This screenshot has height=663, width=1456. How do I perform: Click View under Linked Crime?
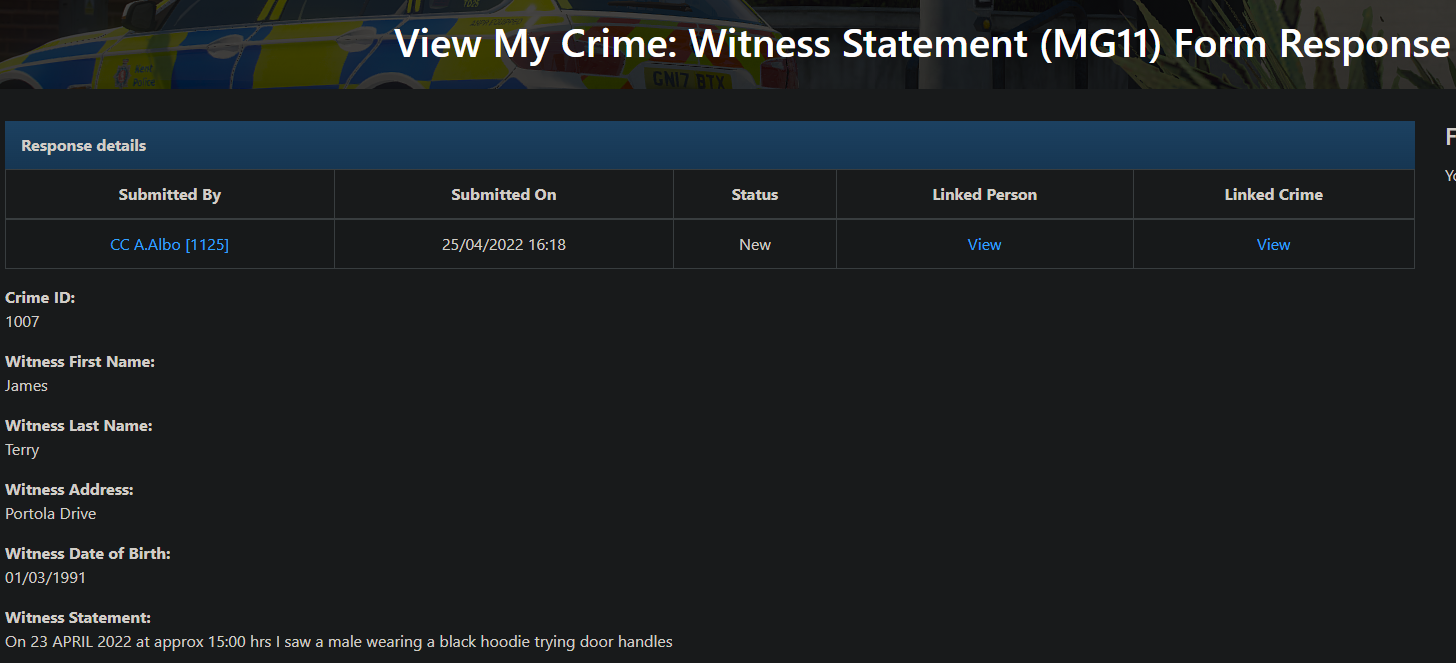point(1273,244)
